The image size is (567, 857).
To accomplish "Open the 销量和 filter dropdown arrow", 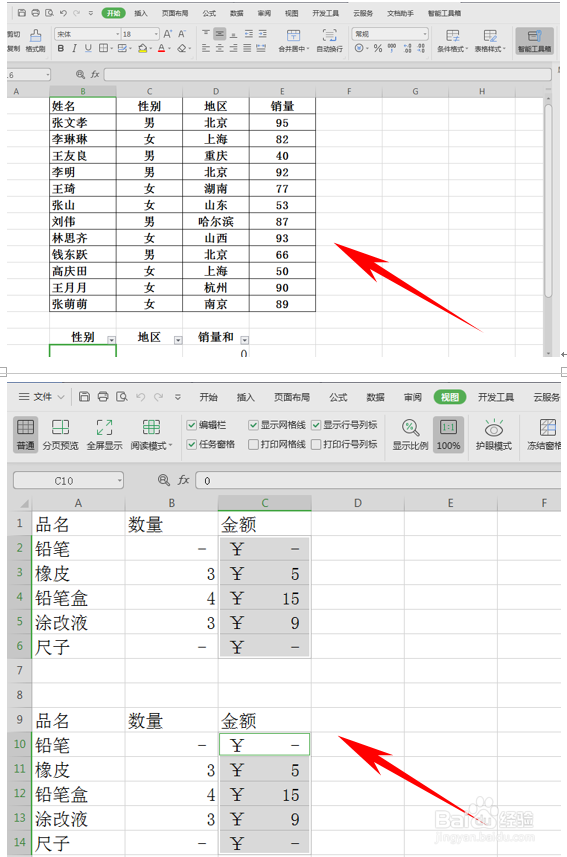I will [244, 340].
